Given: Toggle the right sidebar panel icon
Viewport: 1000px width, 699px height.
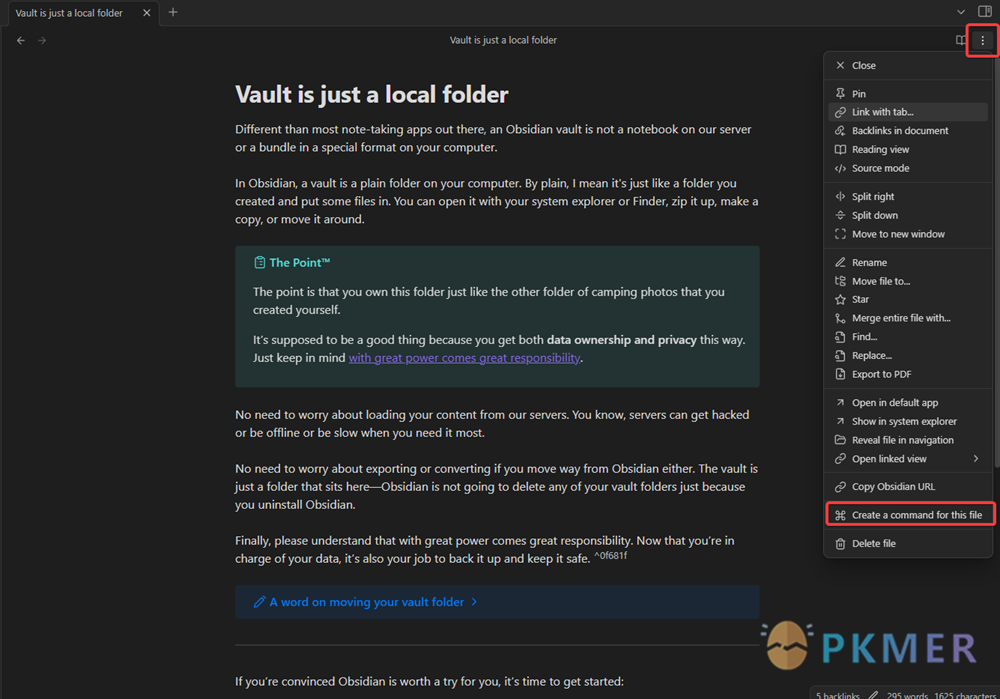Looking at the screenshot, I should click(985, 11).
